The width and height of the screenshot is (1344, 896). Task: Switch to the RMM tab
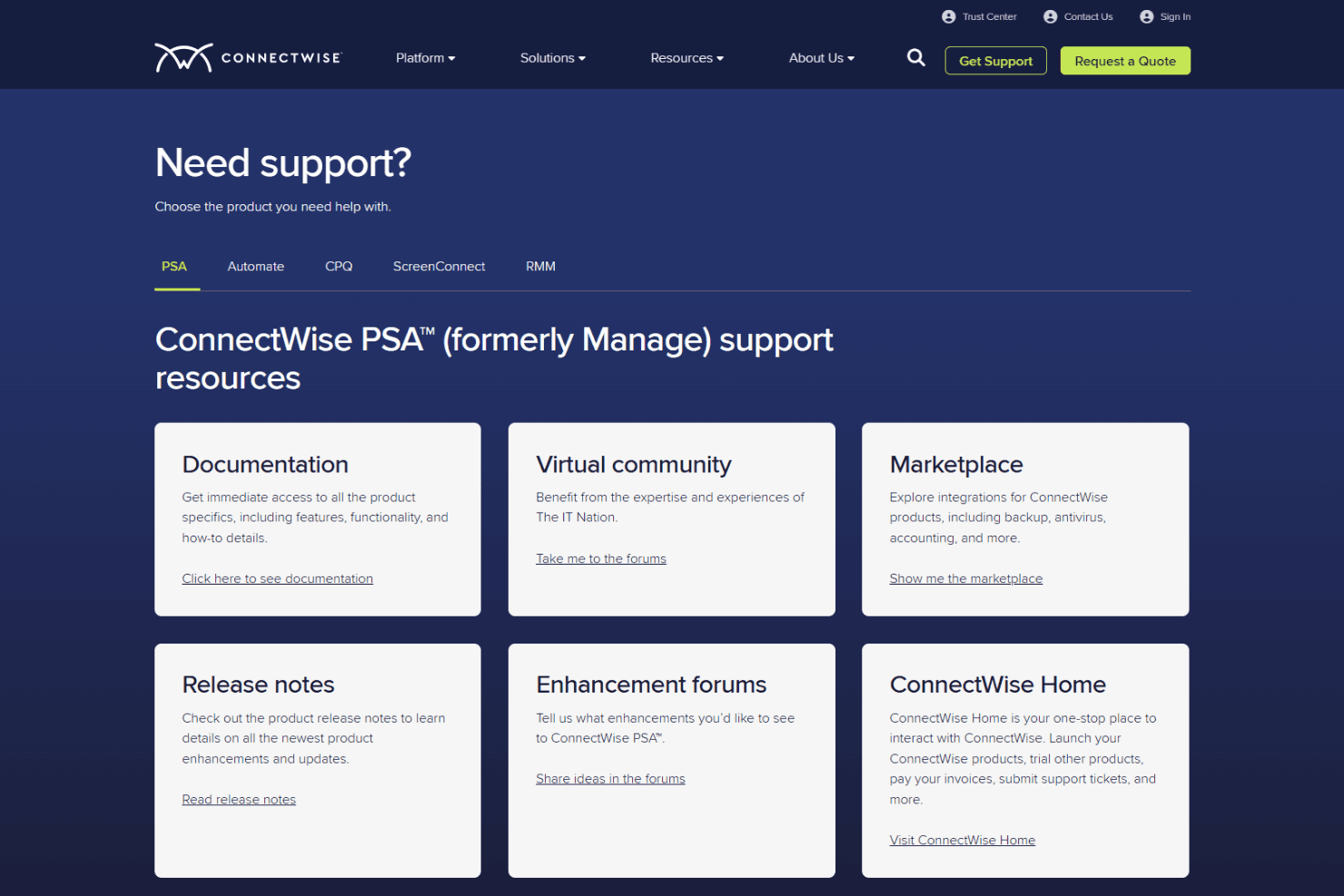point(540,267)
